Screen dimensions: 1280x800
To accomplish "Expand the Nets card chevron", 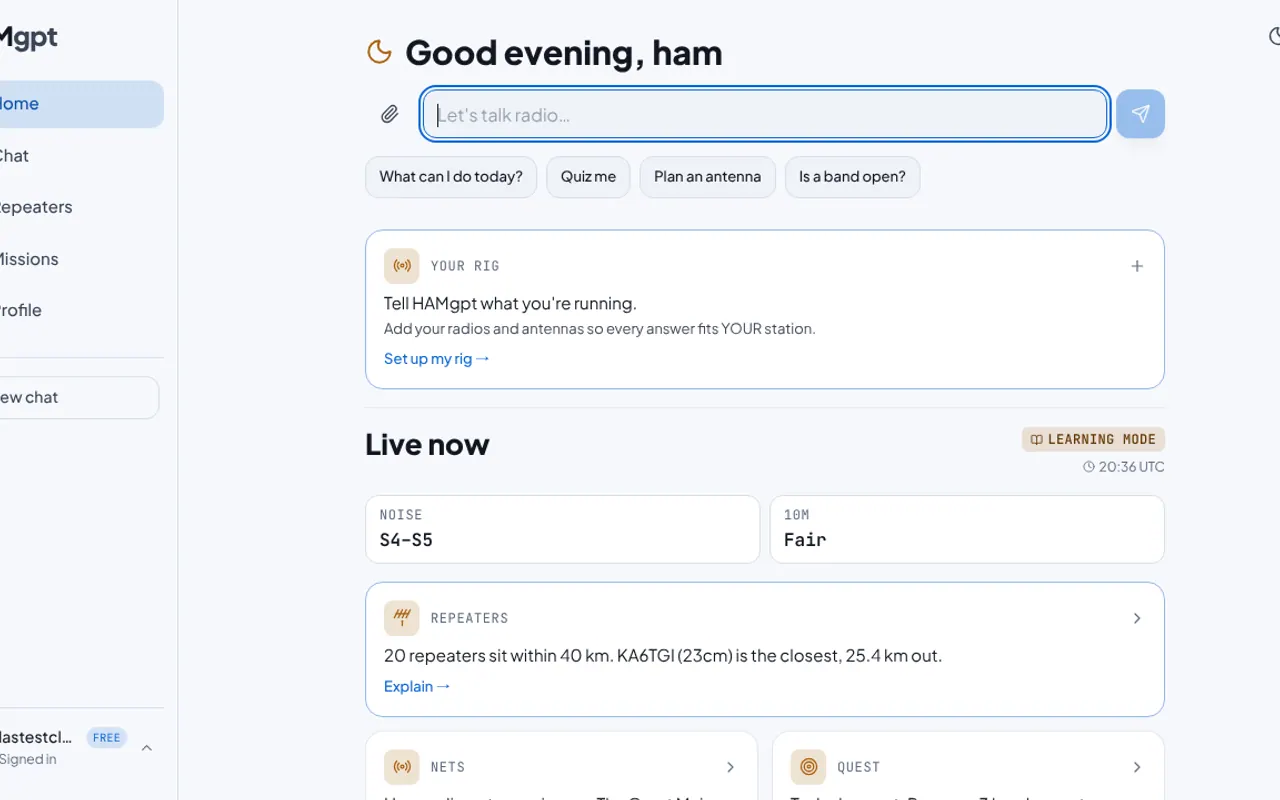I will pos(731,767).
